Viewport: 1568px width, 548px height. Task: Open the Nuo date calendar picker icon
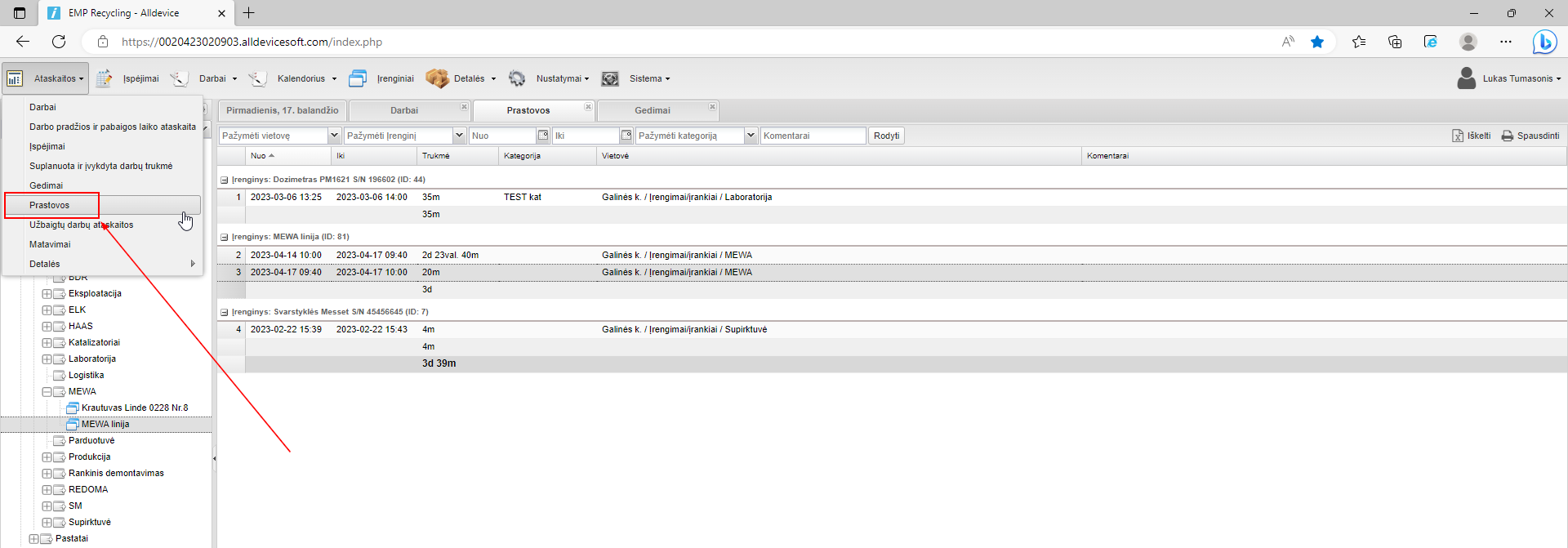click(543, 136)
